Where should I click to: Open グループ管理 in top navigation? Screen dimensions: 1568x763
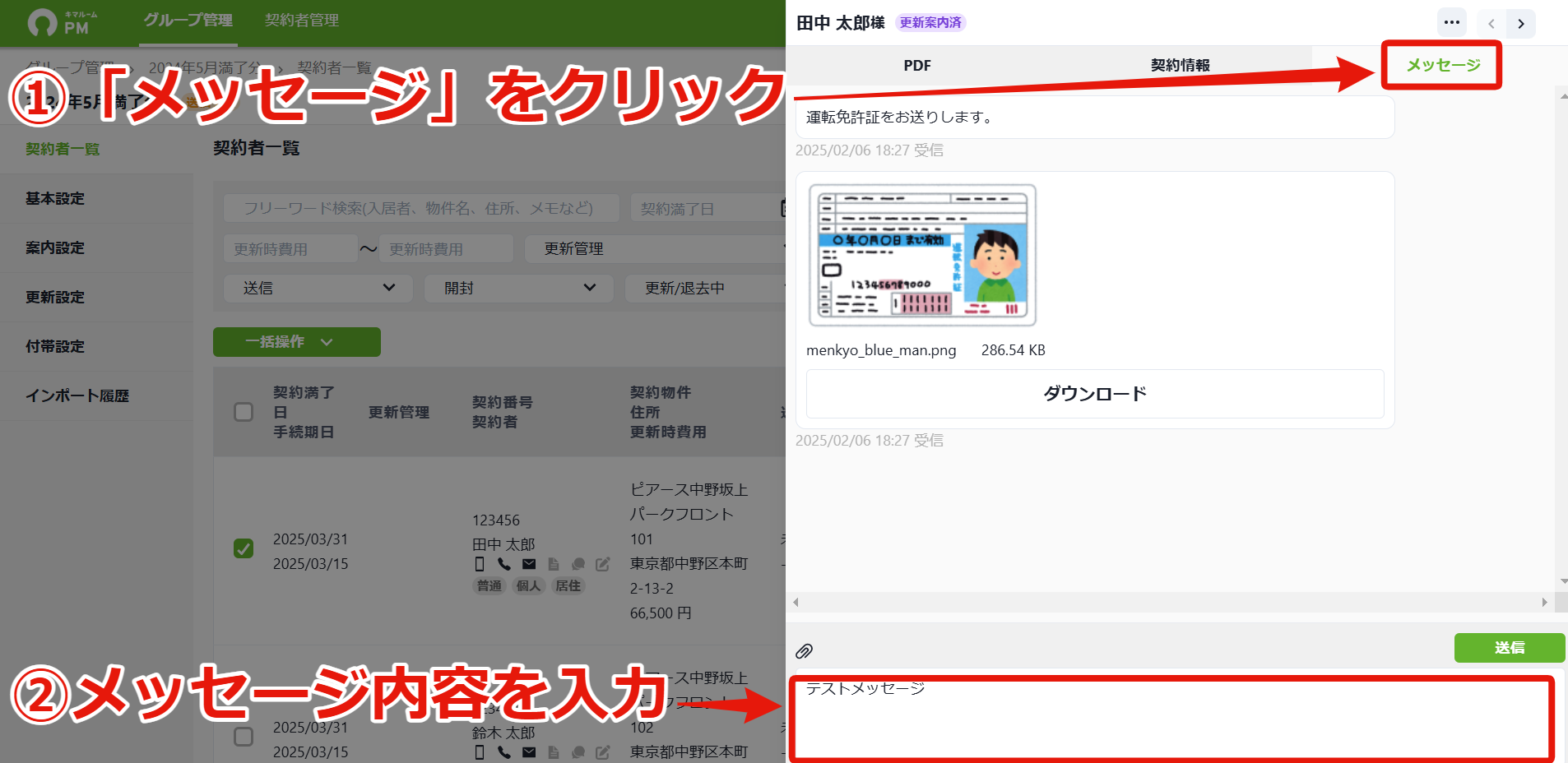188,21
